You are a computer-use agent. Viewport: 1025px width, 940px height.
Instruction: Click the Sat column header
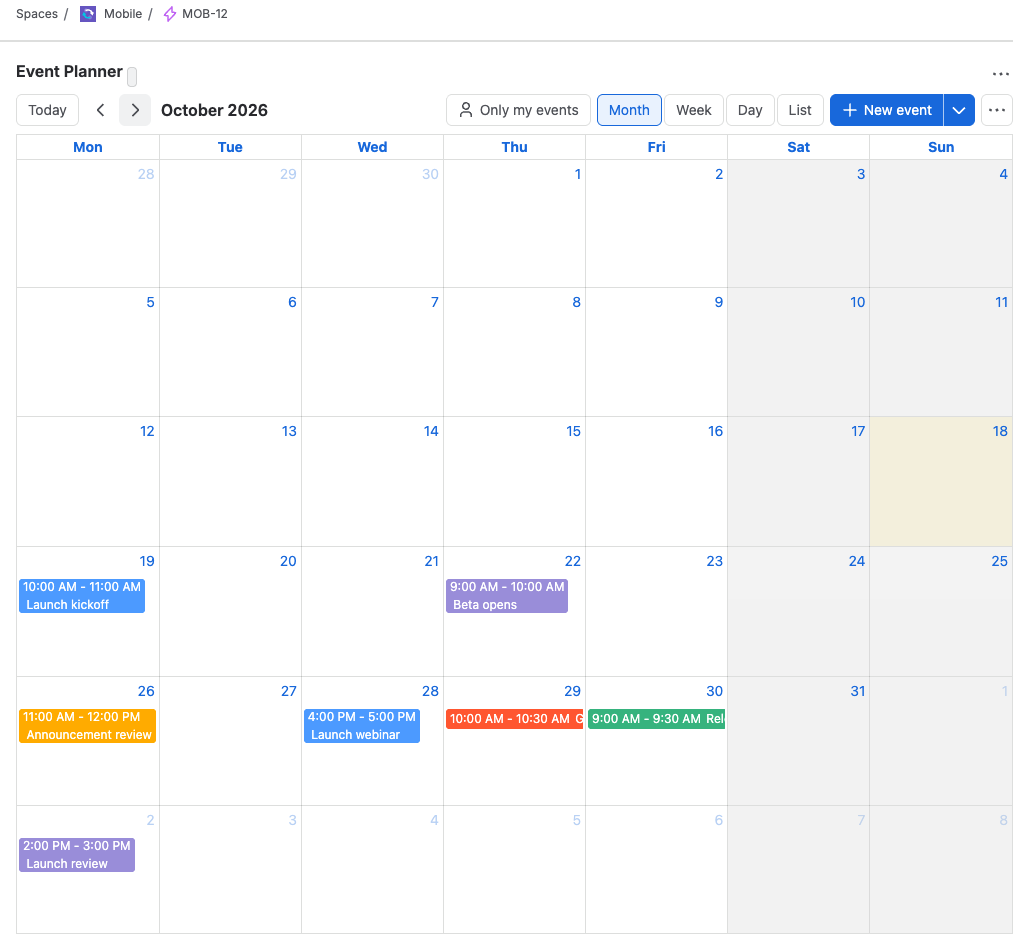click(798, 147)
